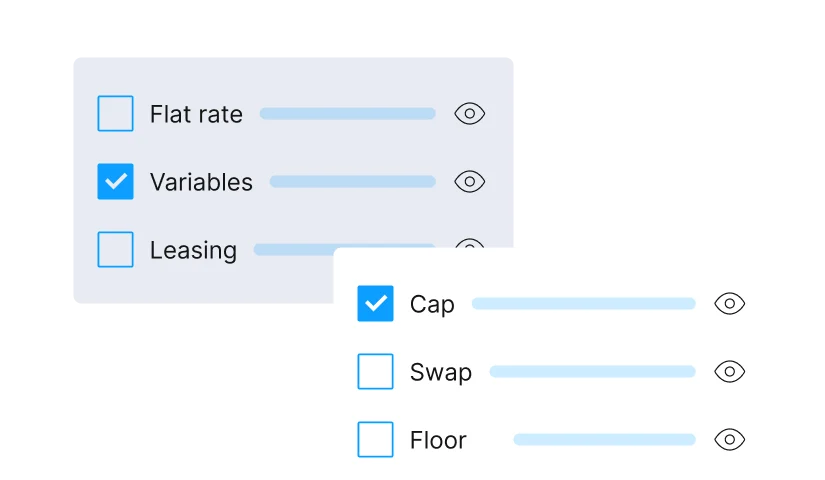Toggle the Floor row eye icon
This screenshot has height=480, width=825.
[730, 439]
